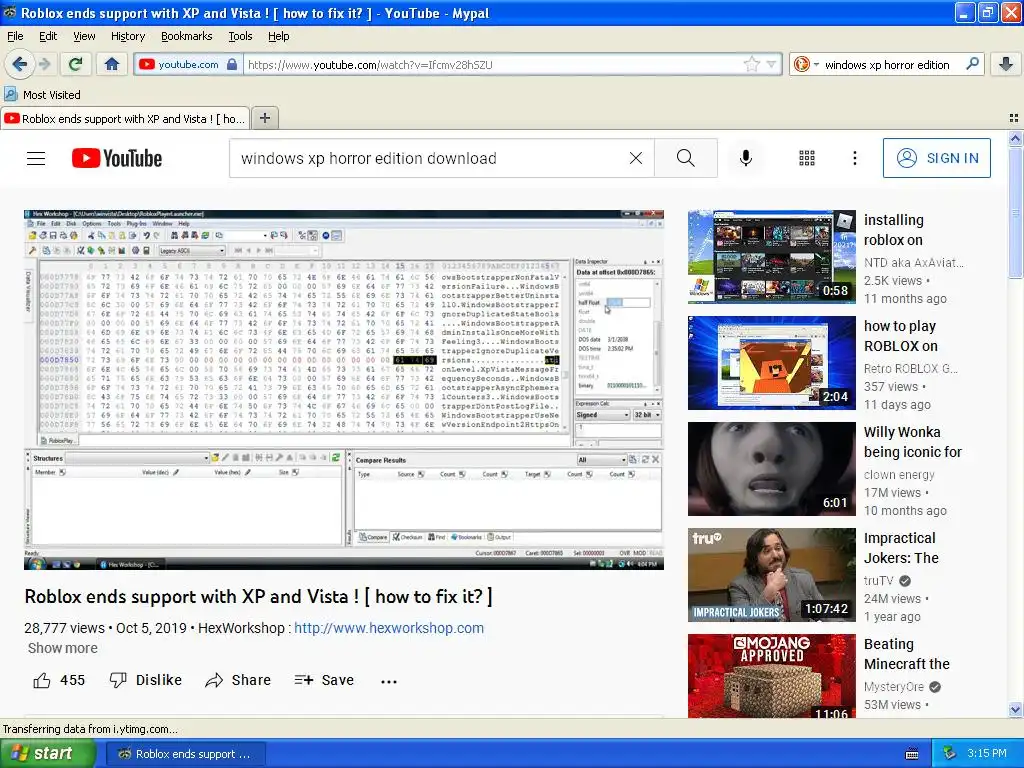
Task: Click the browser search magnifier icon
Action: (972, 64)
